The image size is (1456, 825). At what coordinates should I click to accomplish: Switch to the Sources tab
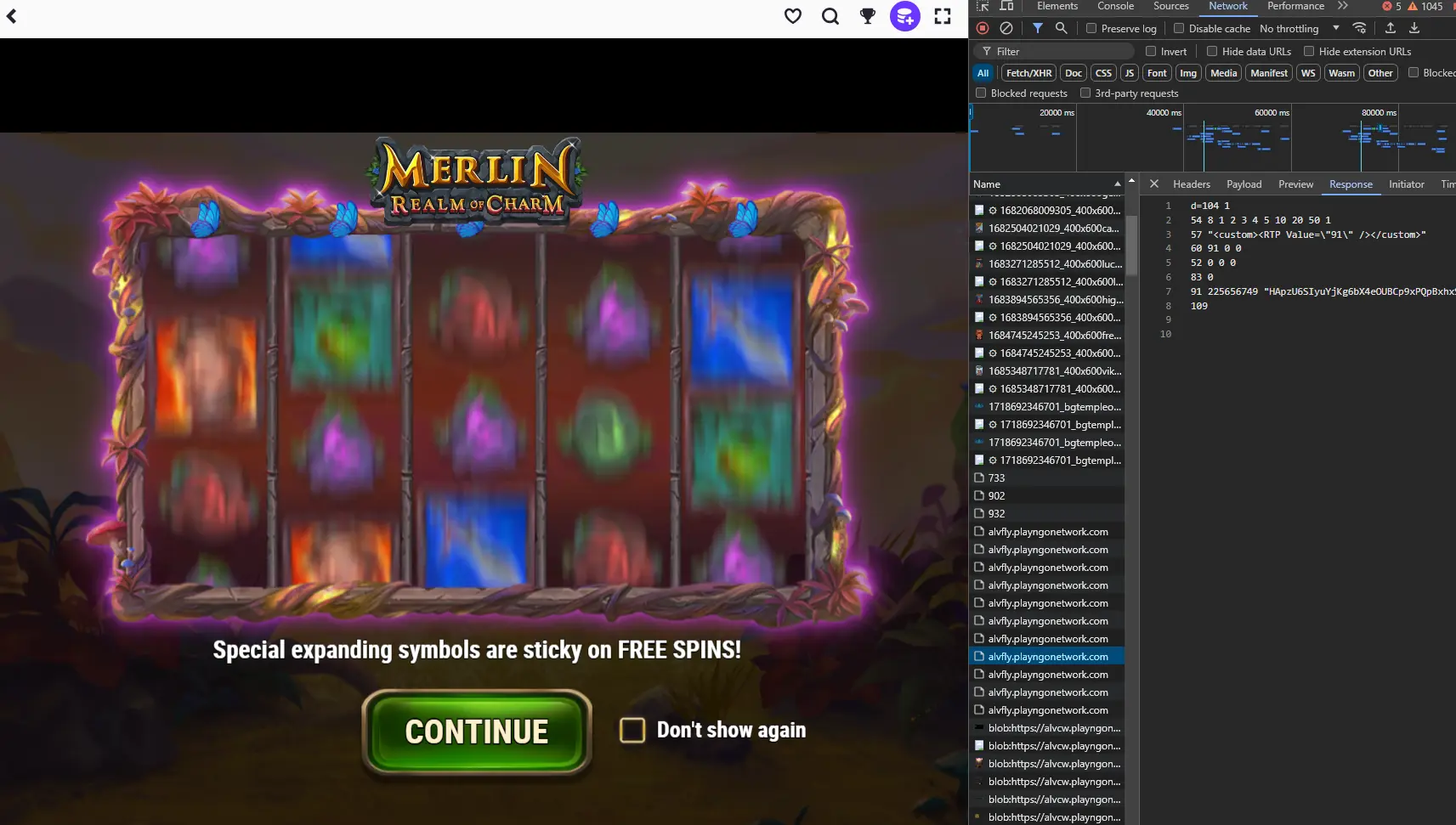pyautogui.click(x=1171, y=6)
